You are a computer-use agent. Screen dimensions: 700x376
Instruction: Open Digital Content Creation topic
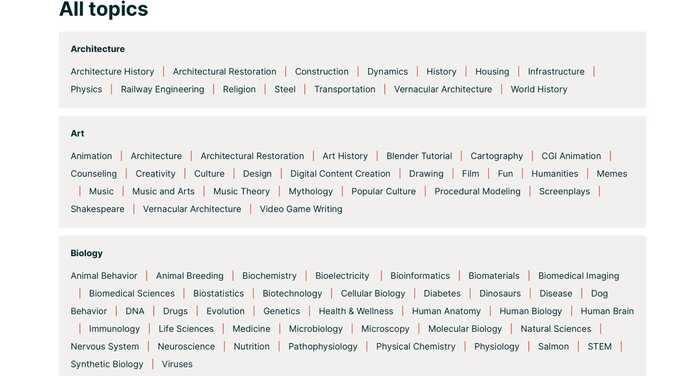tap(340, 174)
